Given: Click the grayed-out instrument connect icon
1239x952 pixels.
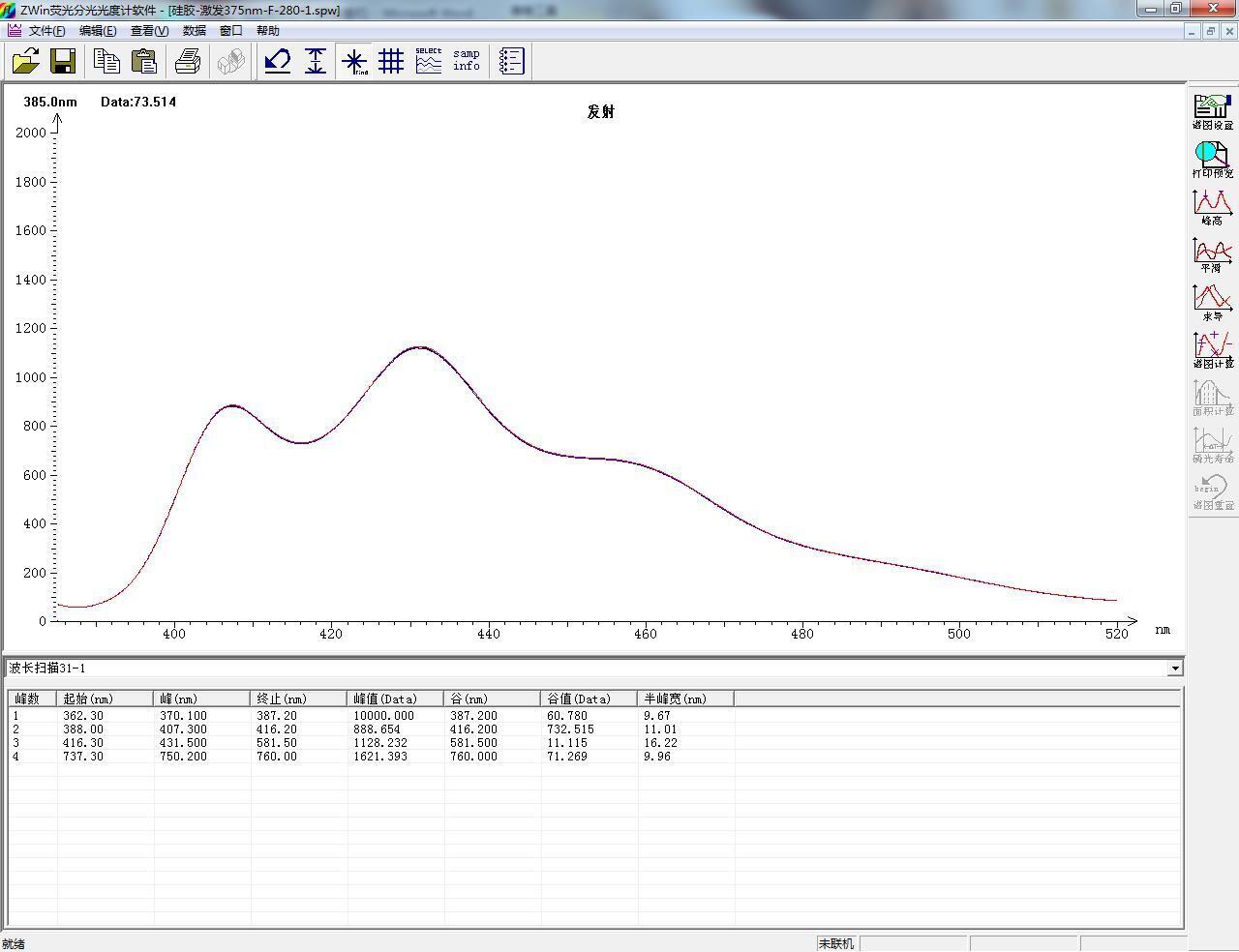Looking at the screenshot, I should pos(230,61).
